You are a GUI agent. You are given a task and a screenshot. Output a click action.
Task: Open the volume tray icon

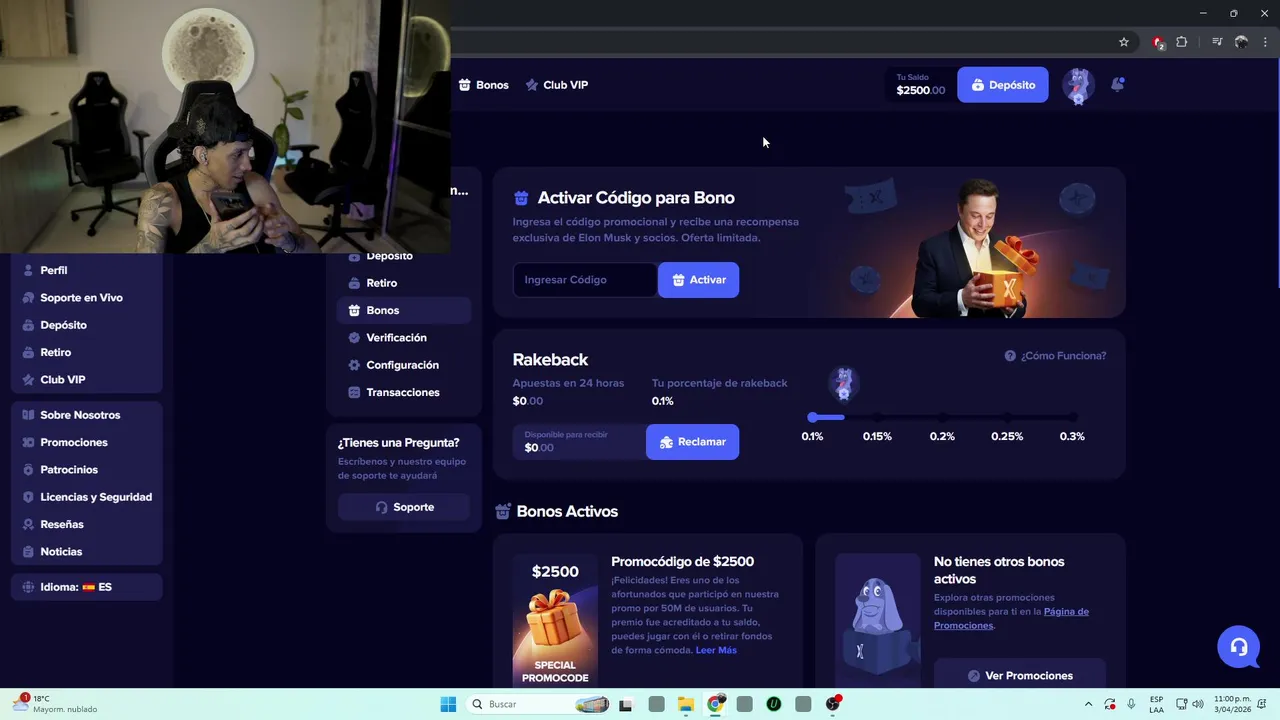pos(1198,704)
